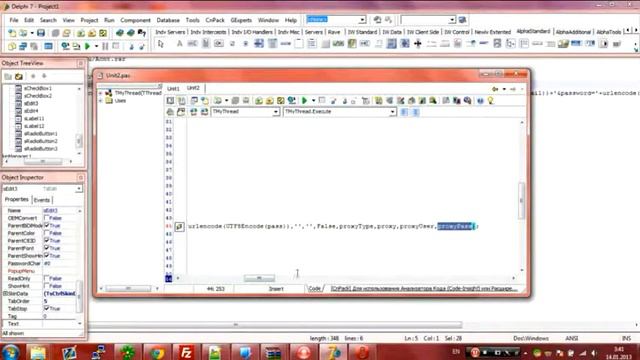
Task: Click the Save icon in main toolbar
Action: (41, 33)
